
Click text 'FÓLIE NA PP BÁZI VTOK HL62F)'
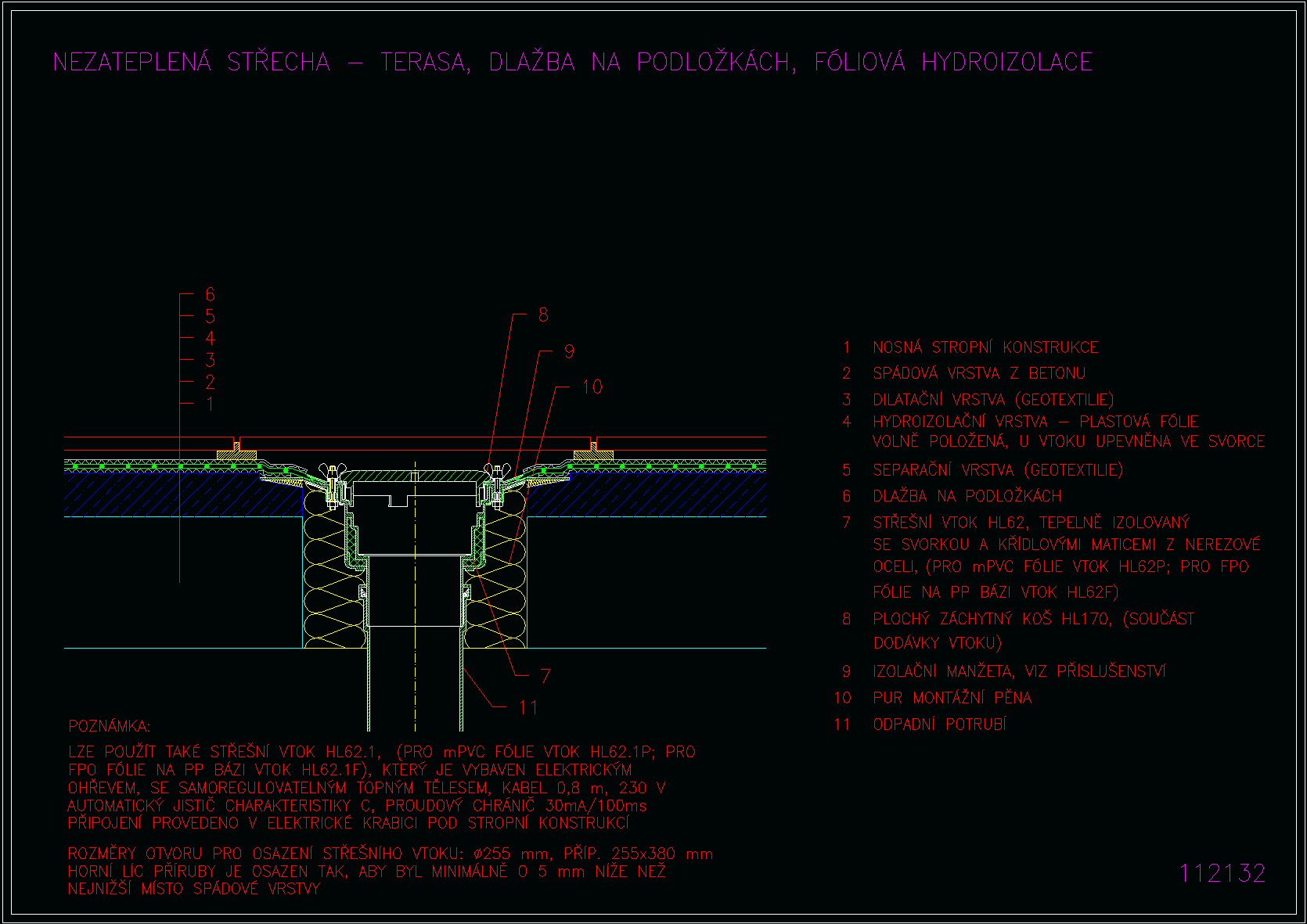pyautogui.click(x=996, y=592)
